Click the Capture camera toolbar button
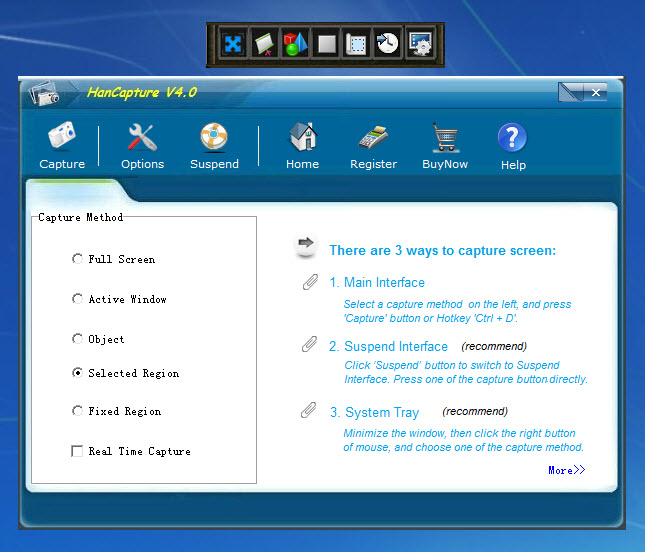 pos(62,146)
